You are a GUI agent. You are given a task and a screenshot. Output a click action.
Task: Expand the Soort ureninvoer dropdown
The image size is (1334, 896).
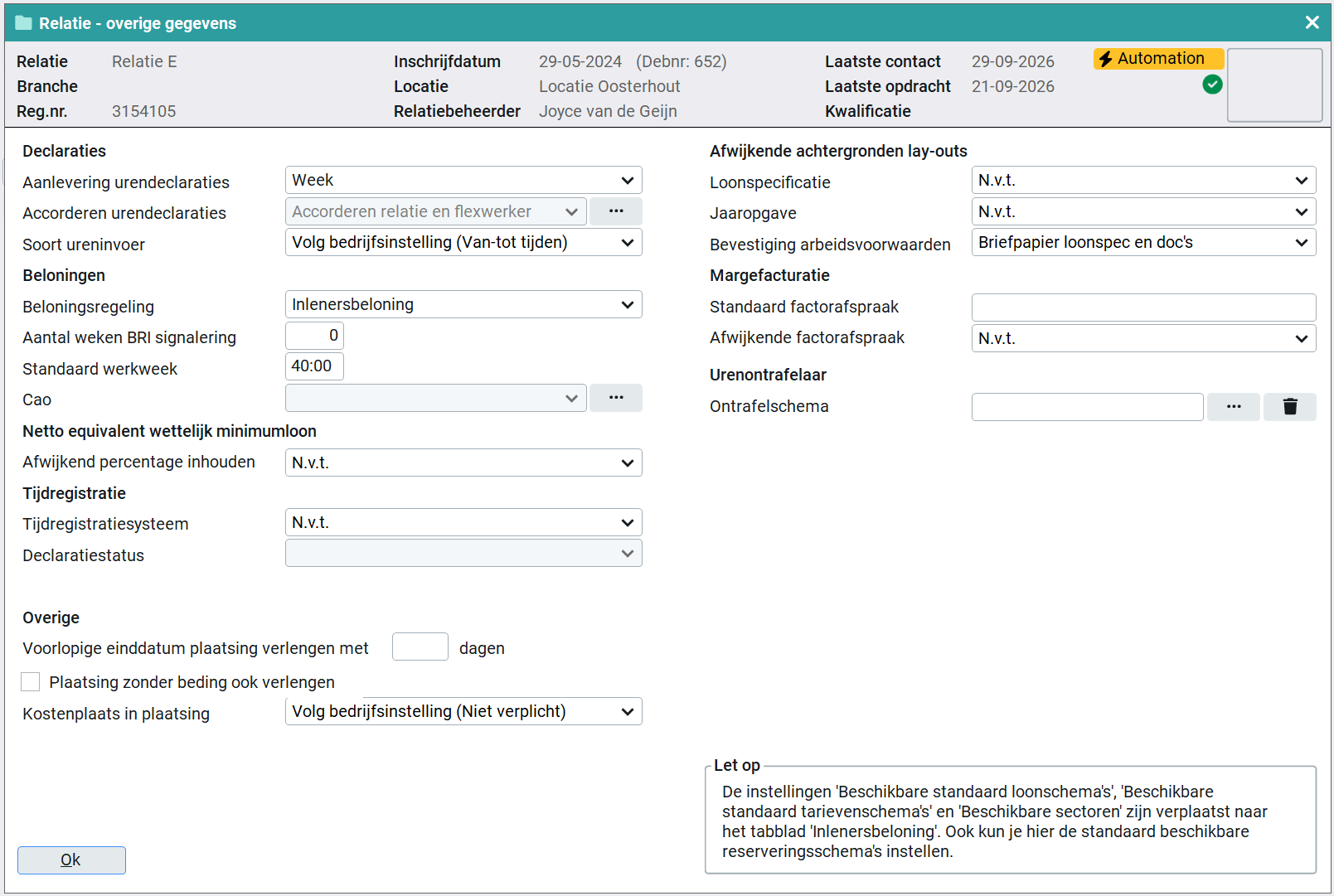tap(463, 242)
